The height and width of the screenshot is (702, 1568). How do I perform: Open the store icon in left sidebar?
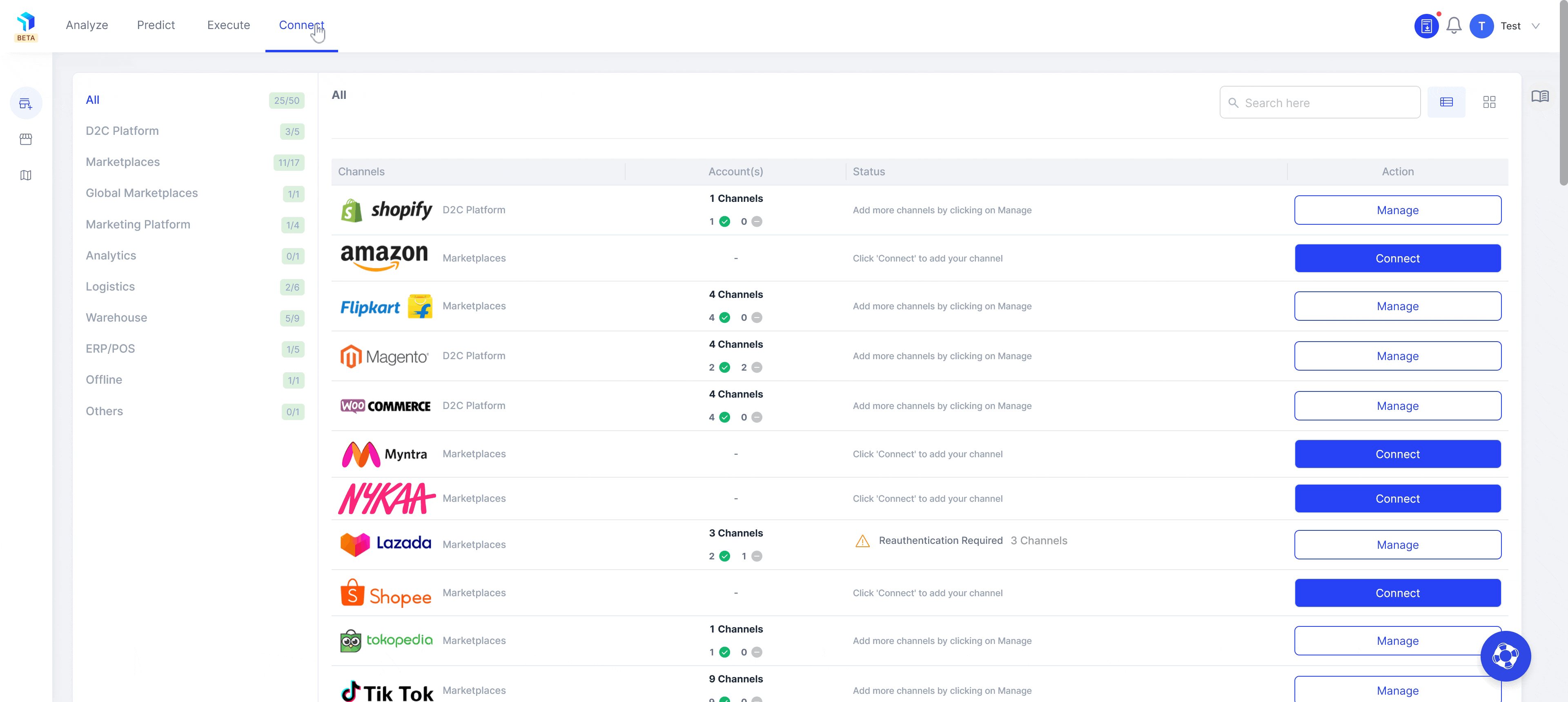[26, 140]
